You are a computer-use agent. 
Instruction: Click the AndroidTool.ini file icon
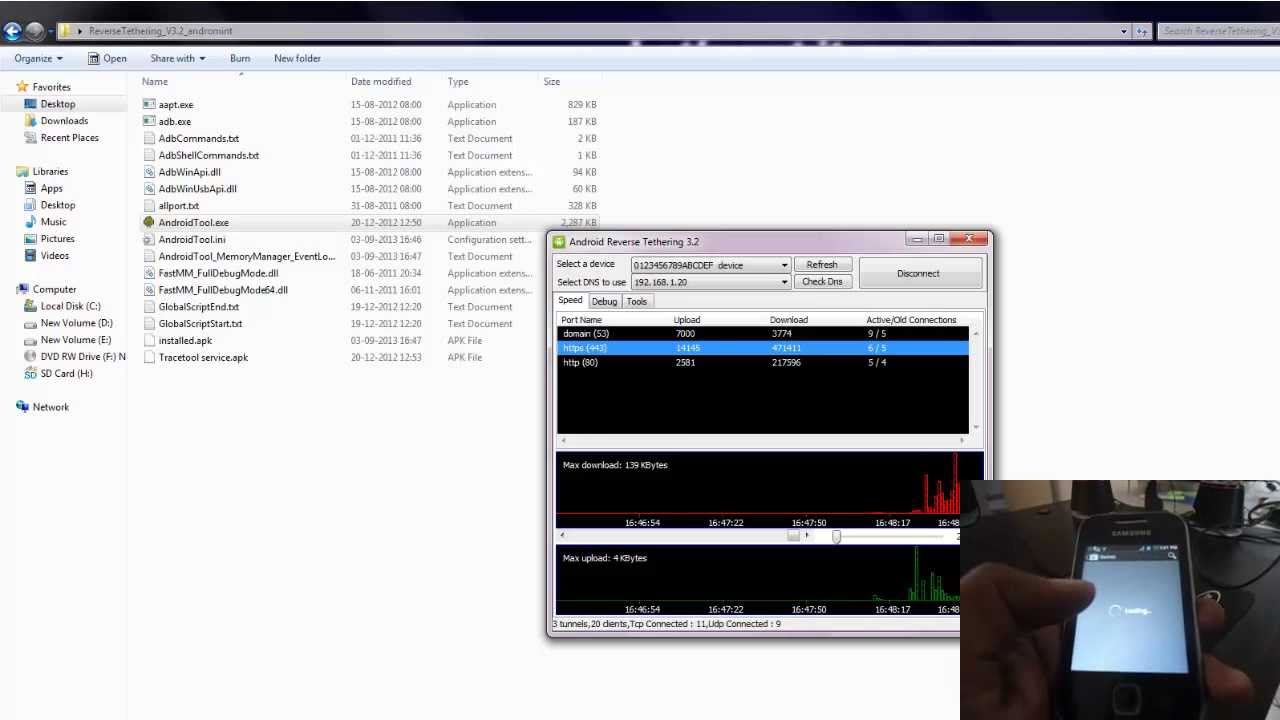149,240
